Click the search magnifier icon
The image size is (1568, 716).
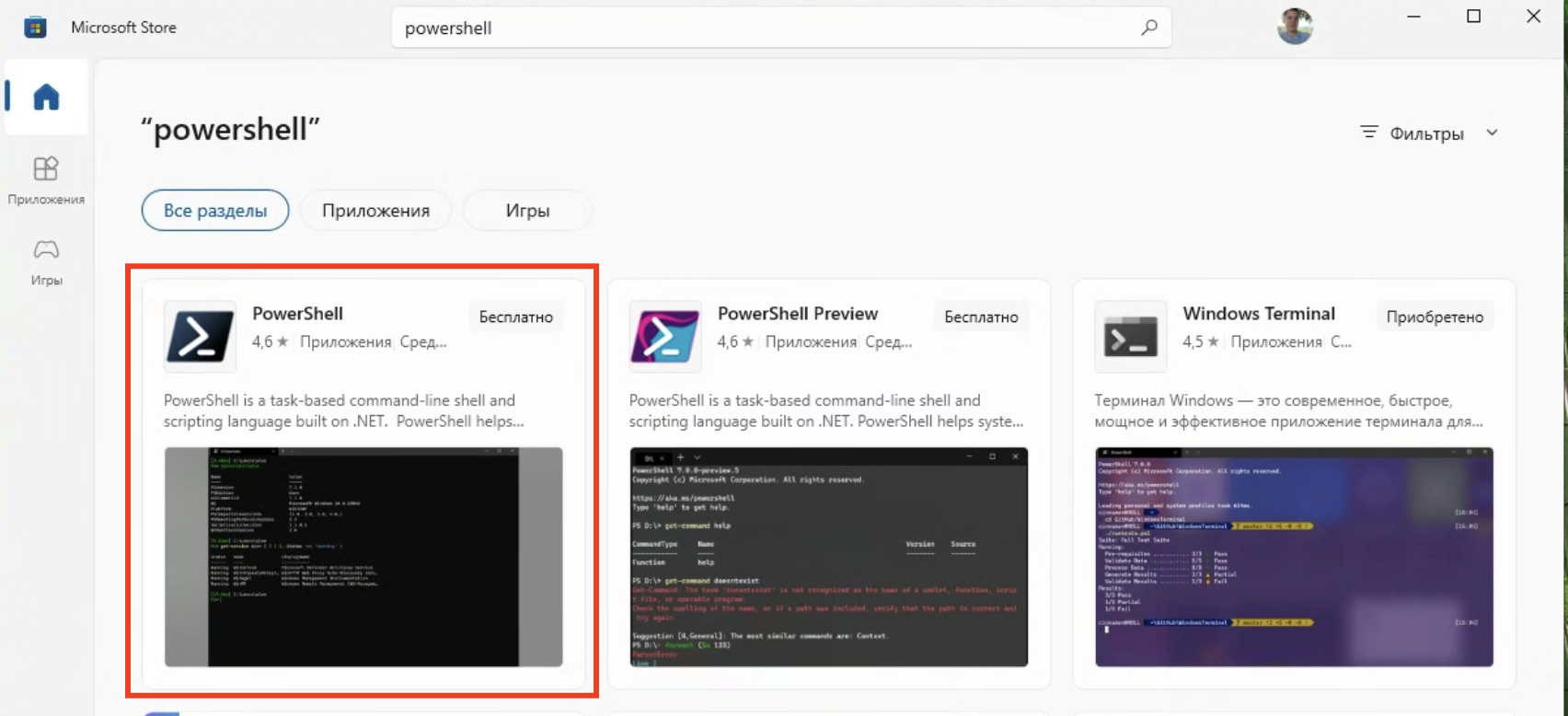pyautogui.click(x=1148, y=28)
